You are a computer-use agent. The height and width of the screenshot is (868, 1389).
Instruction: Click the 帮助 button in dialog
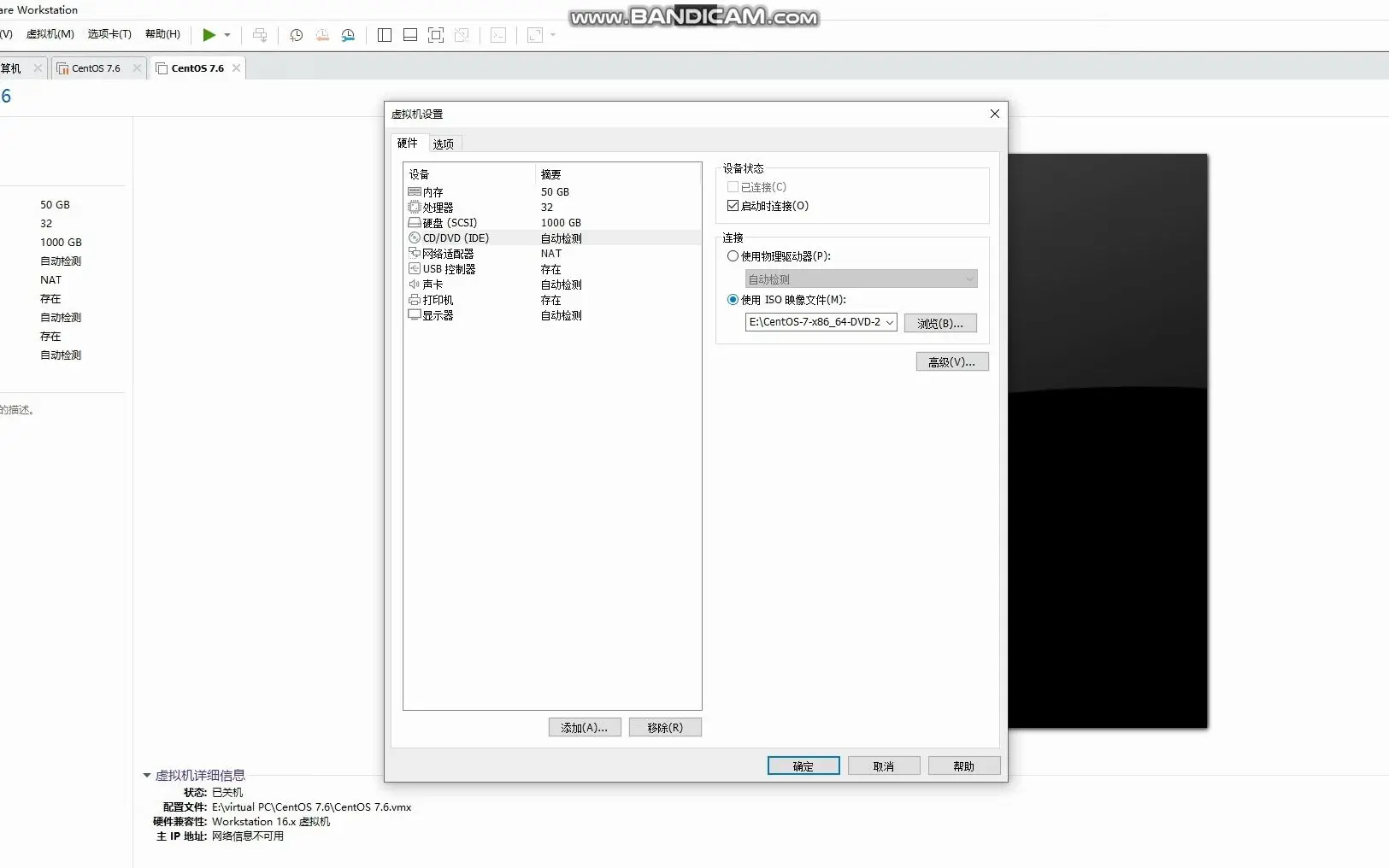(964, 765)
